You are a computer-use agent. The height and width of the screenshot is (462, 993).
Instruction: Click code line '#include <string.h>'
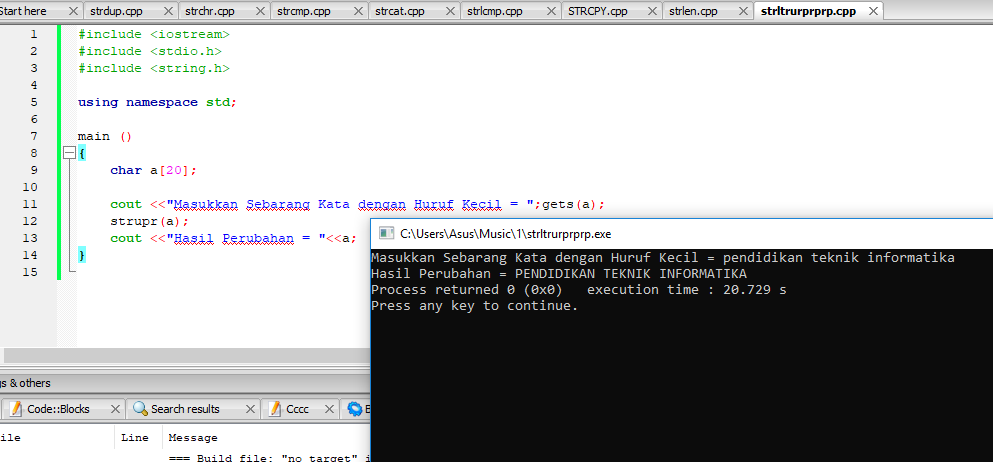pos(154,68)
